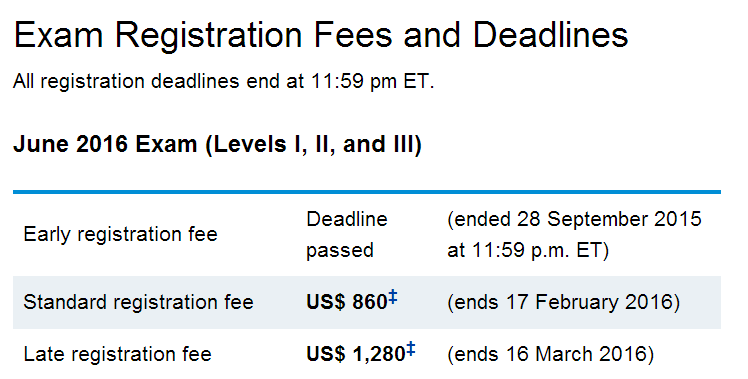The image size is (748, 379).
Task: Click the blue divider line above the table
Action: tap(367, 192)
